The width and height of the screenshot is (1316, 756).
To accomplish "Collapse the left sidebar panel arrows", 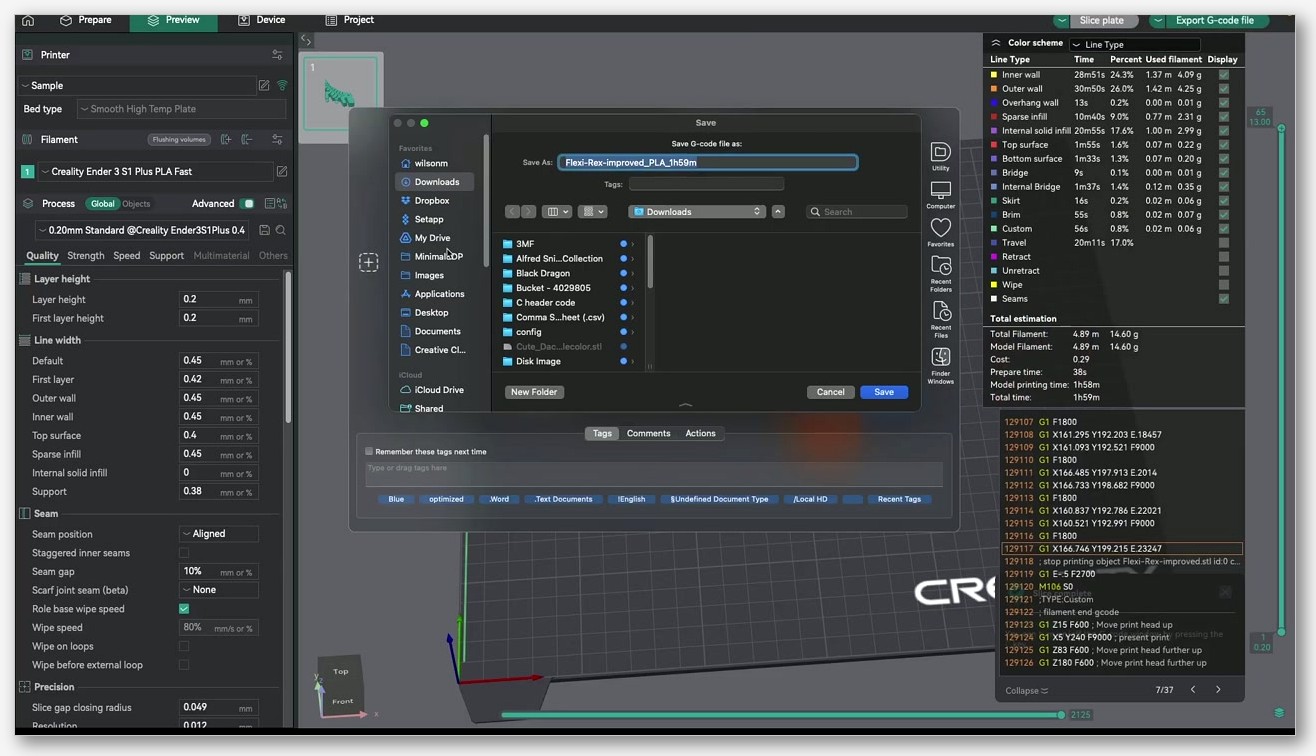I will tap(306, 41).
